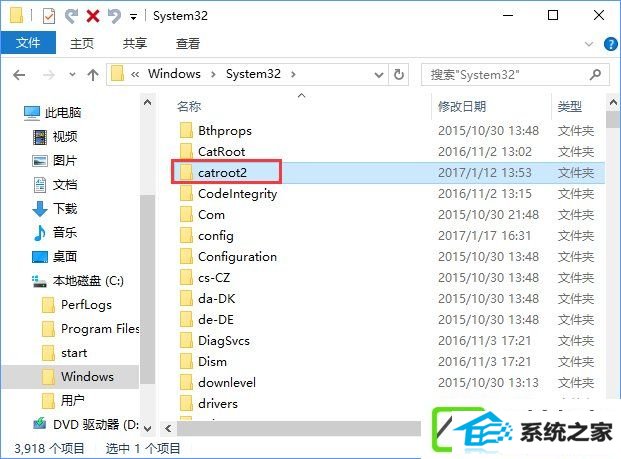Viewport: 621px width, 459px height.
Task: Click the Redo arrow in title bar
Action: [x=71, y=16]
